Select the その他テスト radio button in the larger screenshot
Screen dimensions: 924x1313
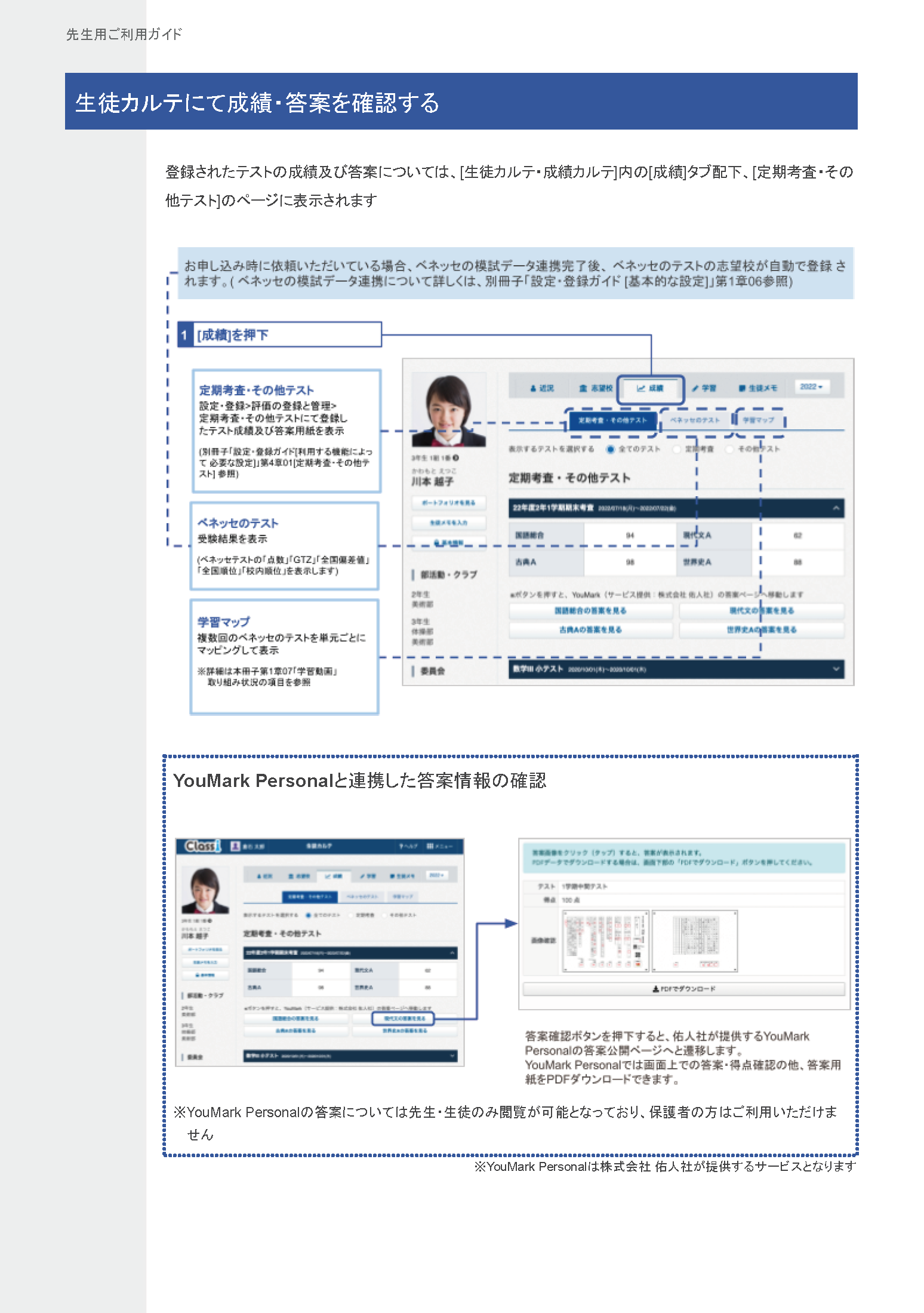pyautogui.click(x=729, y=449)
